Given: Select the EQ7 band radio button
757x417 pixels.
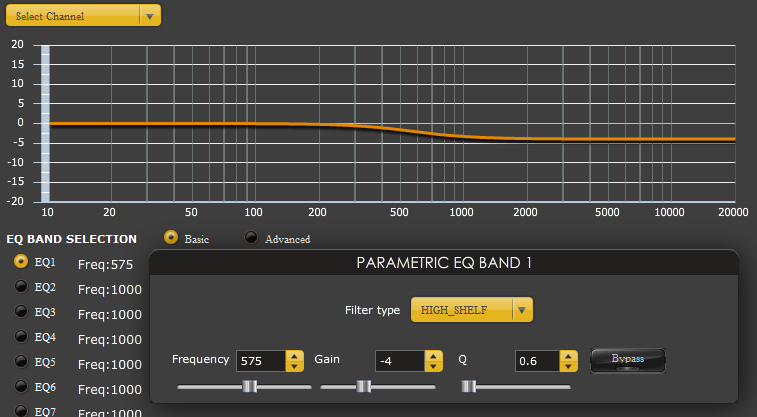Looking at the screenshot, I should pyautogui.click(x=21, y=411).
